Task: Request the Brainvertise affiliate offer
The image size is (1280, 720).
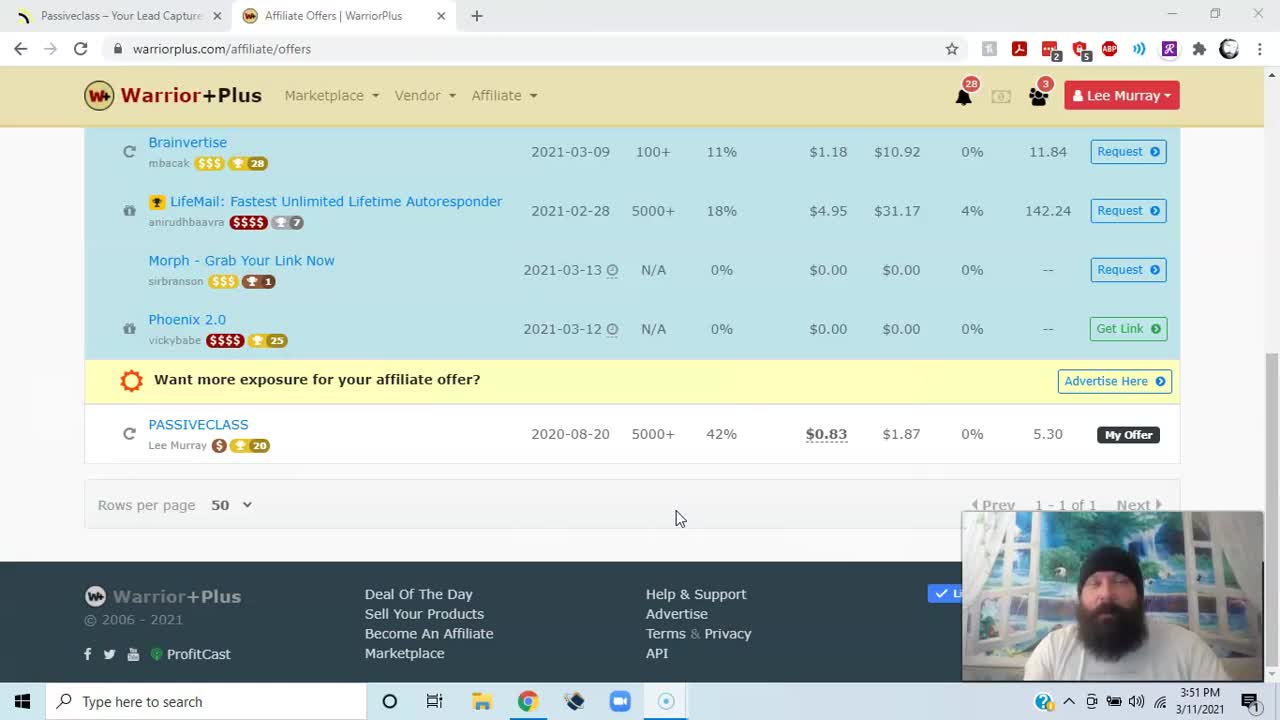Action: coord(1128,152)
